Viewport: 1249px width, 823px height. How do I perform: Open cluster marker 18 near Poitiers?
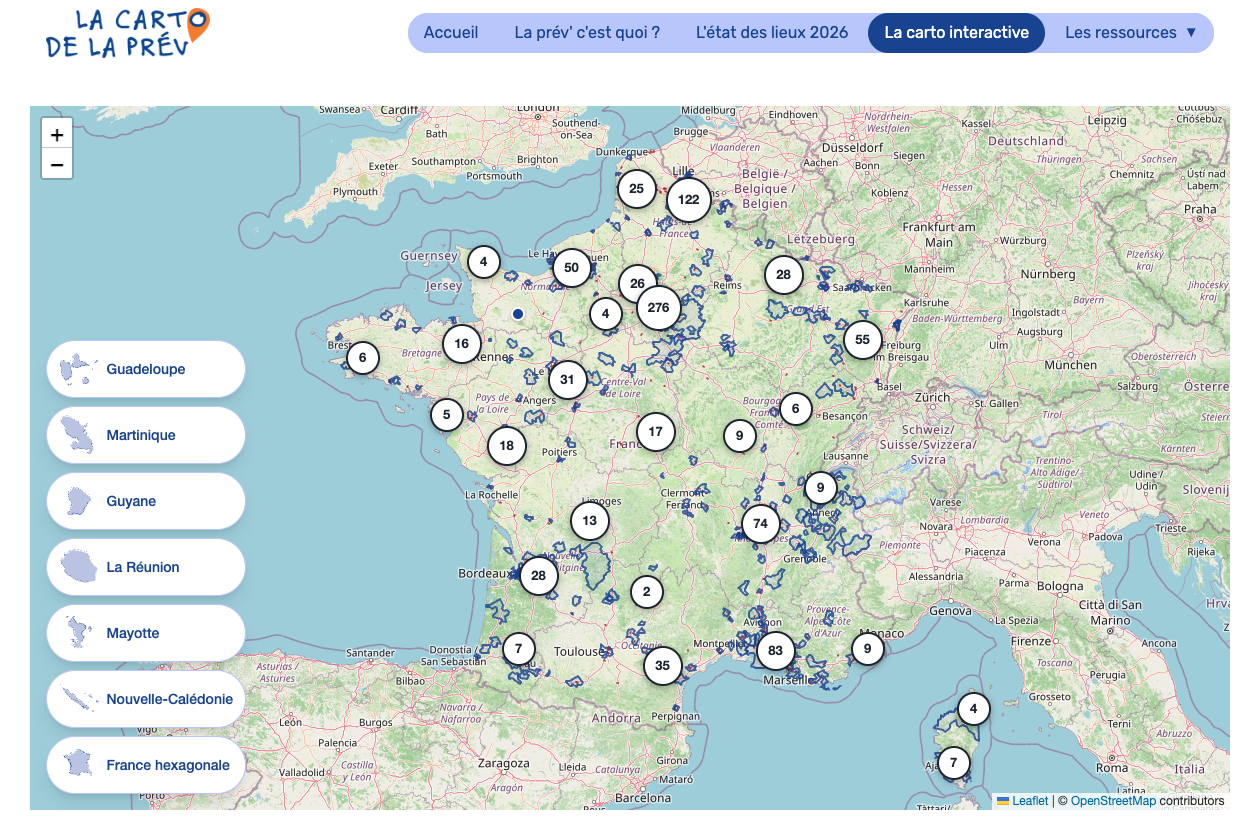pyautogui.click(x=506, y=446)
